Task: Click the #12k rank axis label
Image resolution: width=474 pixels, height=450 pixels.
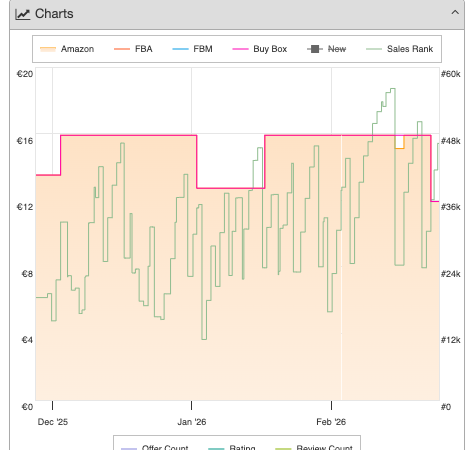Action: pyautogui.click(x=451, y=340)
